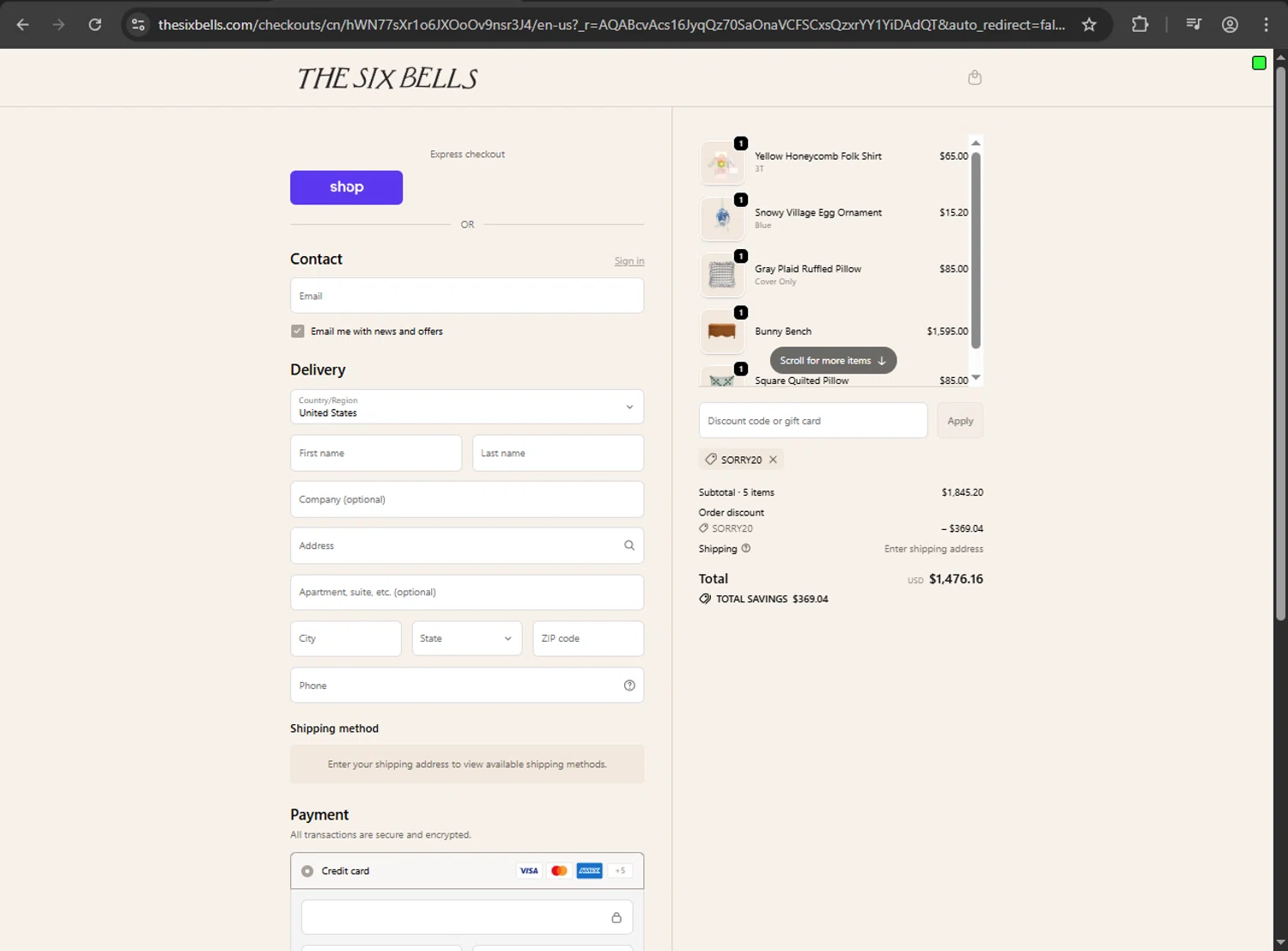Click the Visa card icon
This screenshot has width=1288, height=951.
pyautogui.click(x=529, y=871)
